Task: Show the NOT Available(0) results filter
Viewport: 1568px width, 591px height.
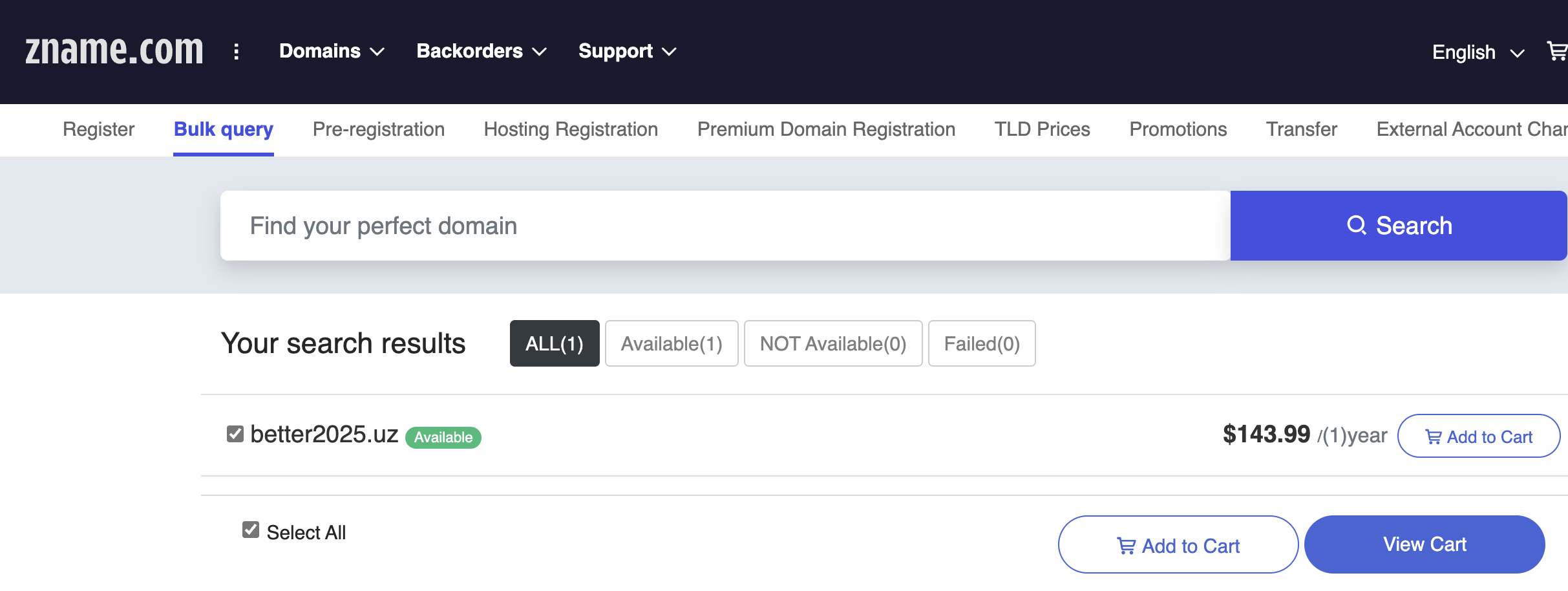Action: pos(833,343)
